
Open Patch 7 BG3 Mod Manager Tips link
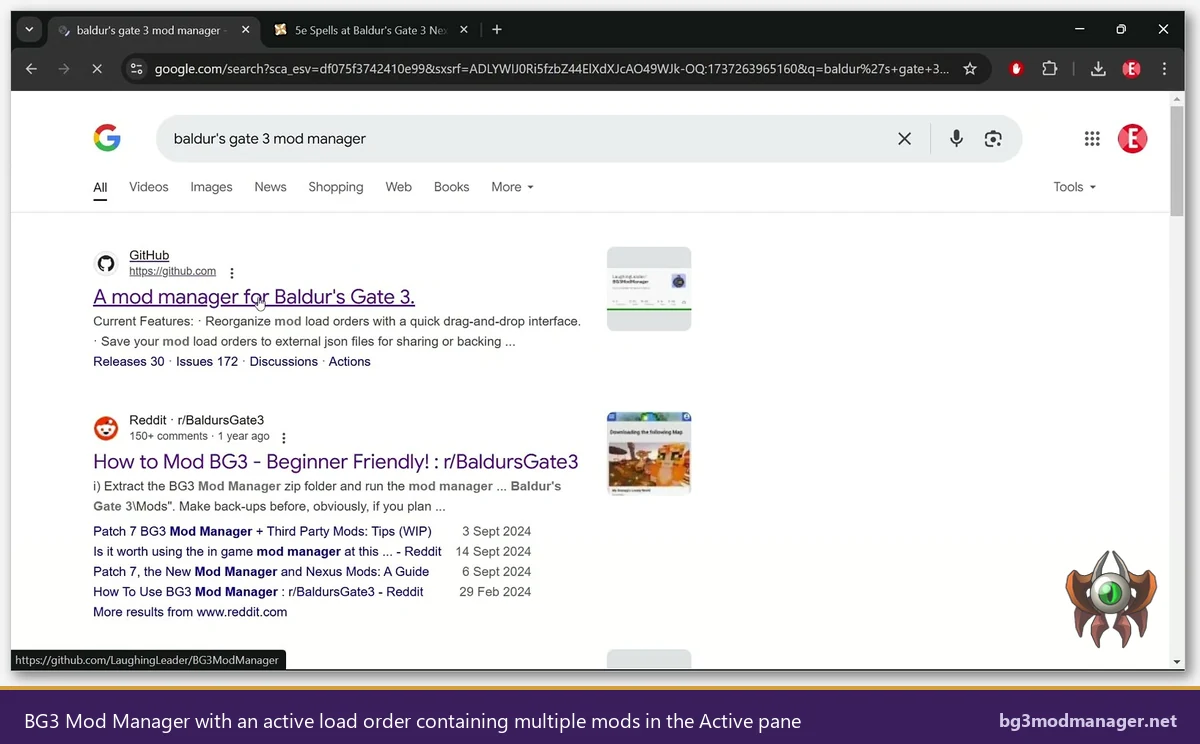tap(262, 532)
